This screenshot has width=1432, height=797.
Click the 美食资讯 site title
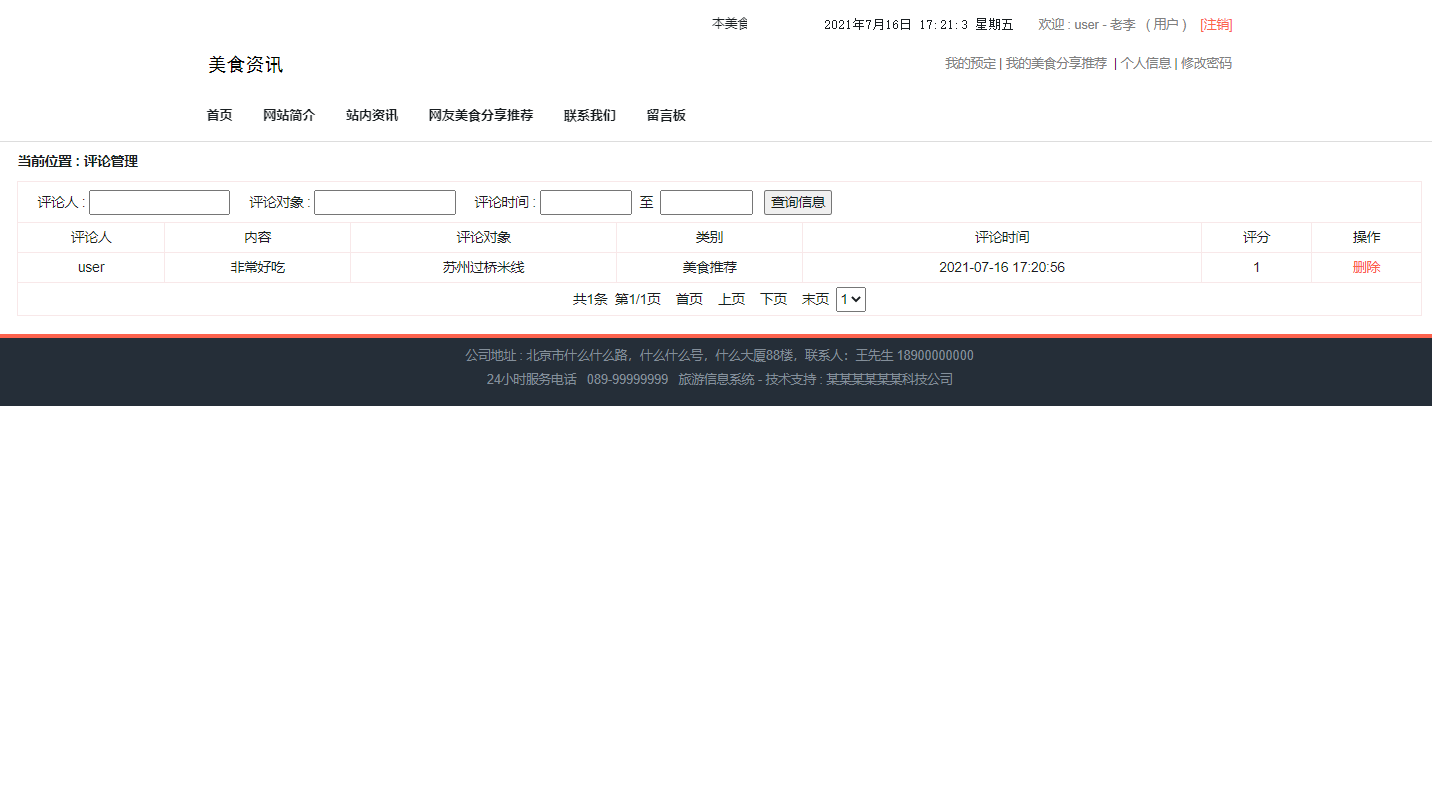[246, 65]
